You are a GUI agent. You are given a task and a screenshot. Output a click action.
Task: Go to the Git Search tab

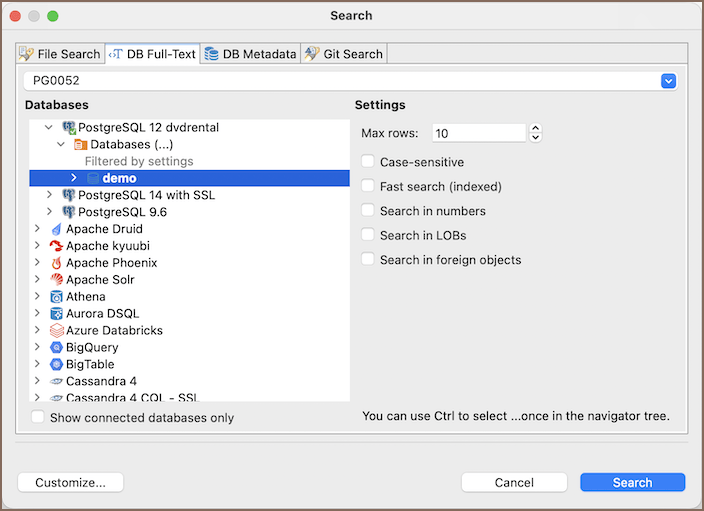pyautogui.click(x=344, y=54)
